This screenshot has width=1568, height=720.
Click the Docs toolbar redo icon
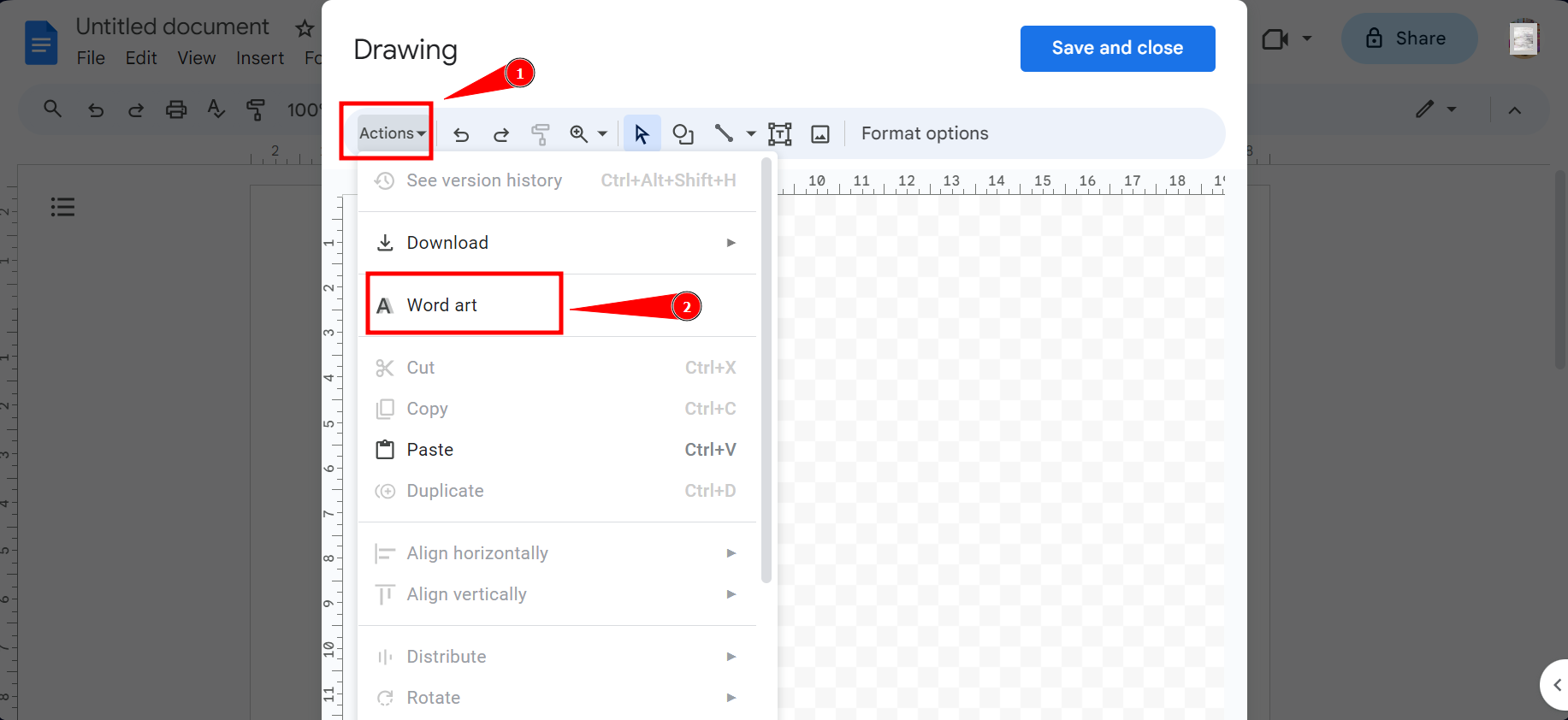[x=136, y=109]
